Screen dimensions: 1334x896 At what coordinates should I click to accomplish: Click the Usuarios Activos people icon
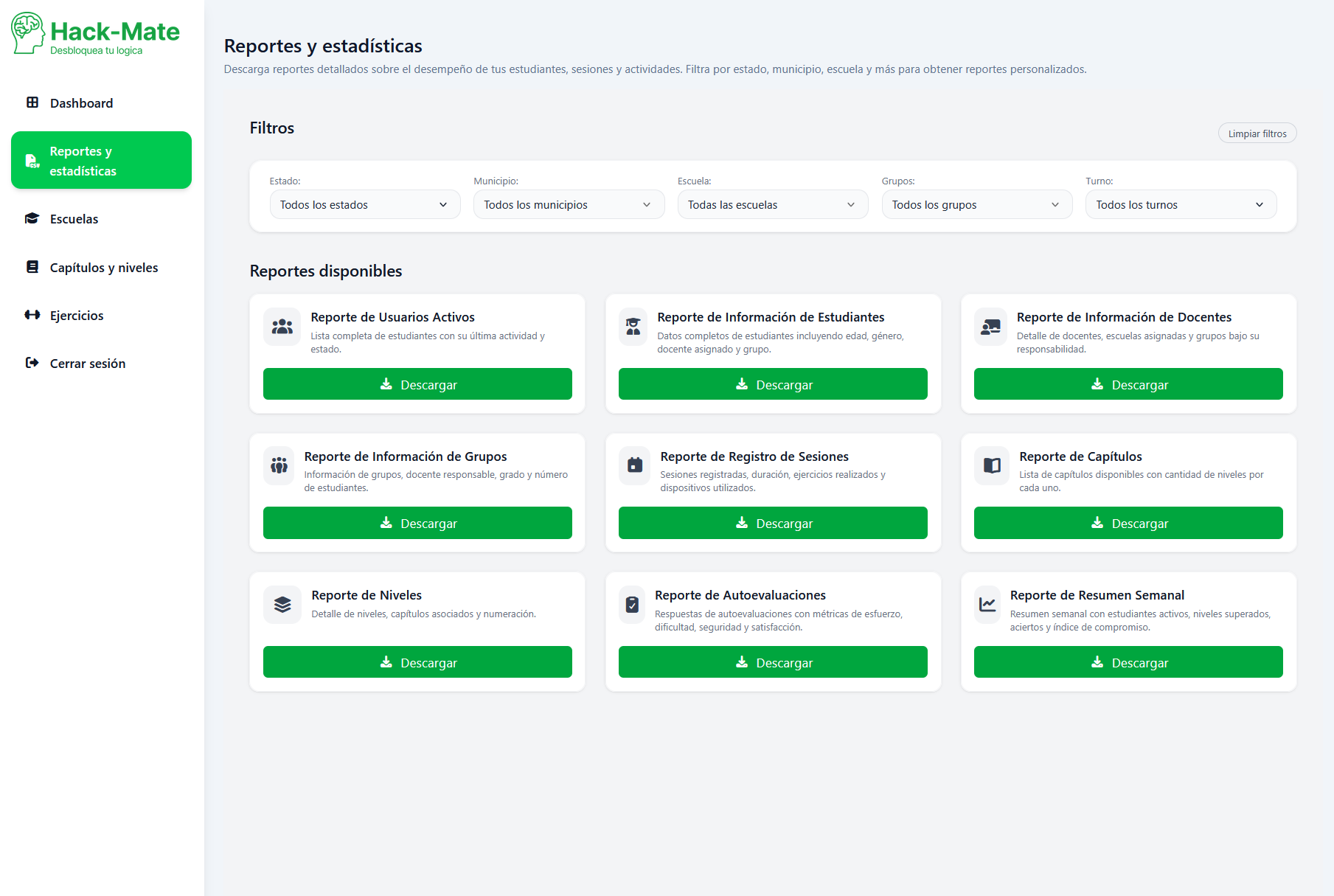282,327
